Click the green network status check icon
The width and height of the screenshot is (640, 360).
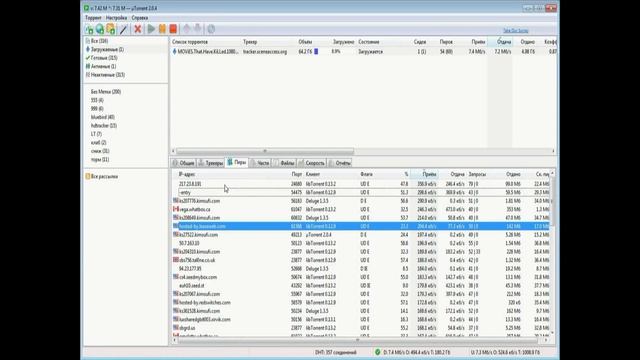coord(378,352)
